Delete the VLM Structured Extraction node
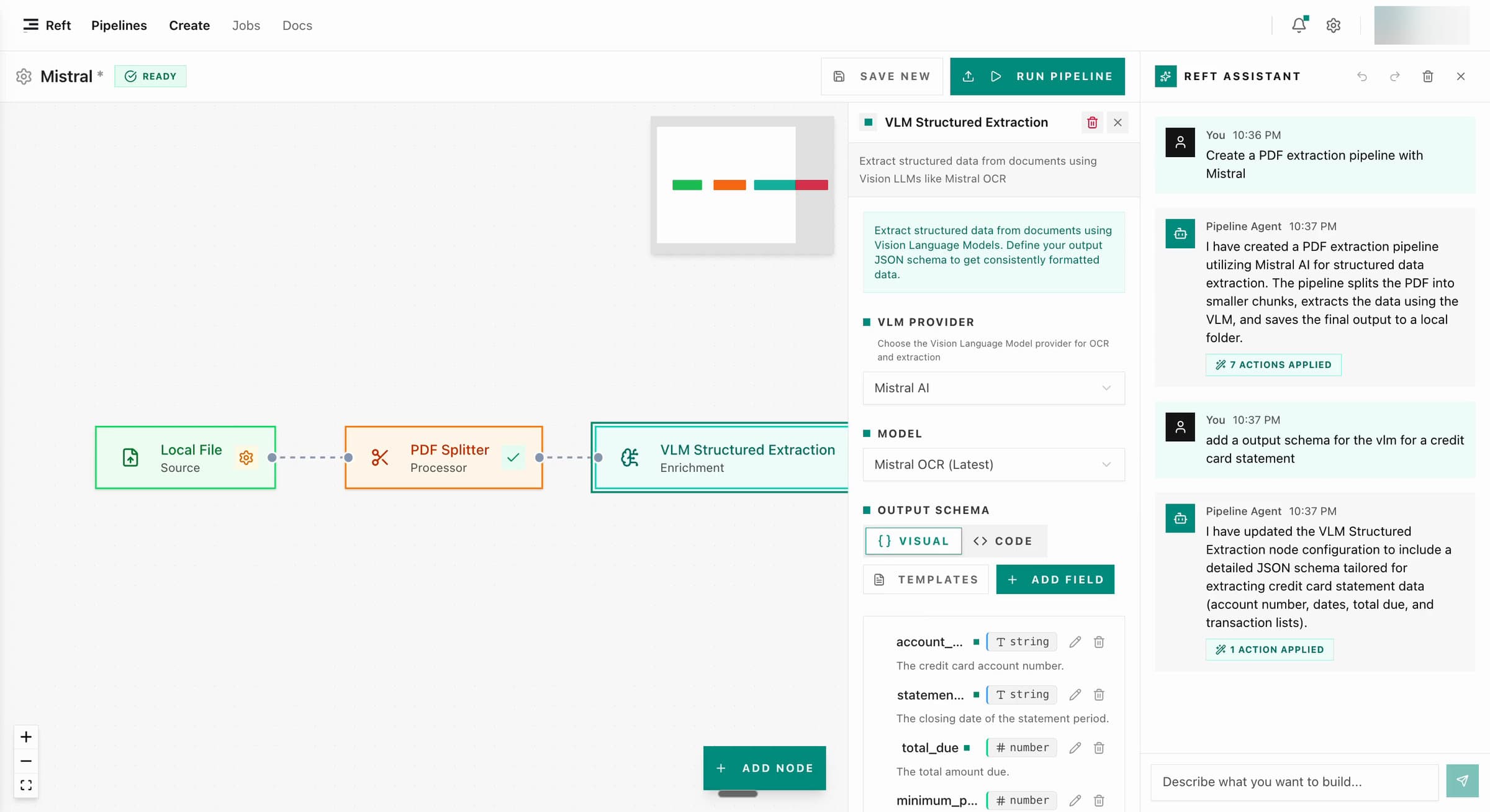Image resolution: width=1490 pixels, height=812 pixels. (x=1092, y=122)
